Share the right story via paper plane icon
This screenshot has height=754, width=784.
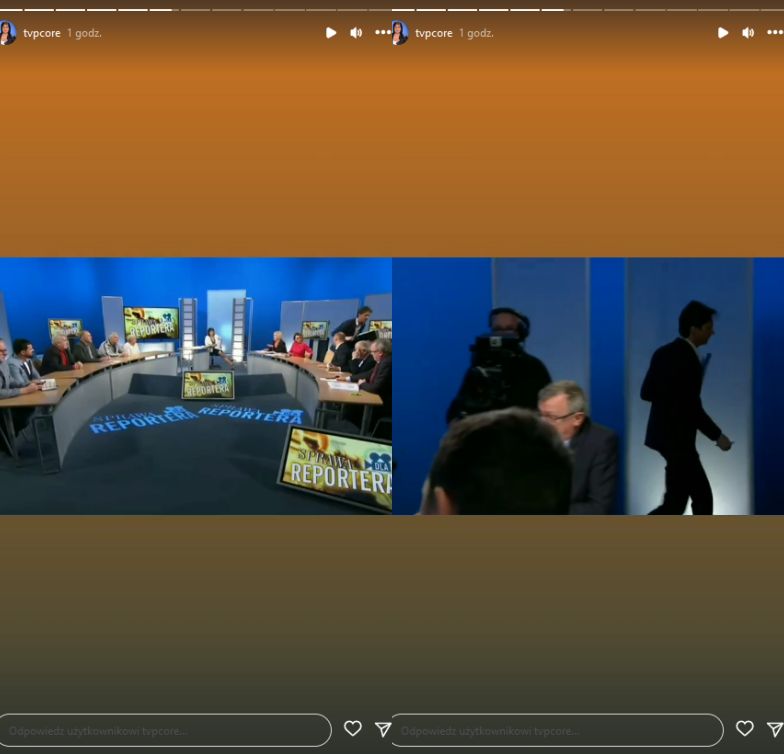pyautogui.click(x=775, y=730)
